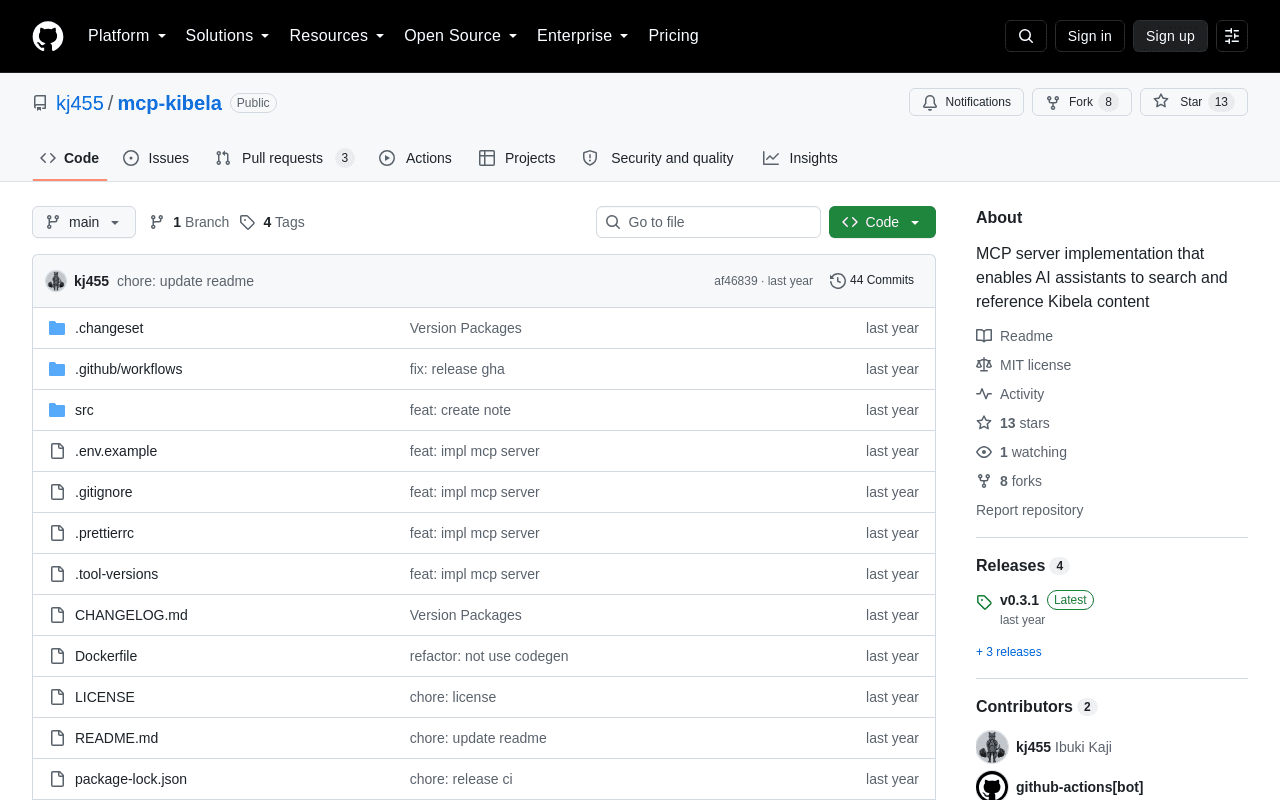Open the search magnifier button
1280x800 pixels.
[x=1026, y=36]
